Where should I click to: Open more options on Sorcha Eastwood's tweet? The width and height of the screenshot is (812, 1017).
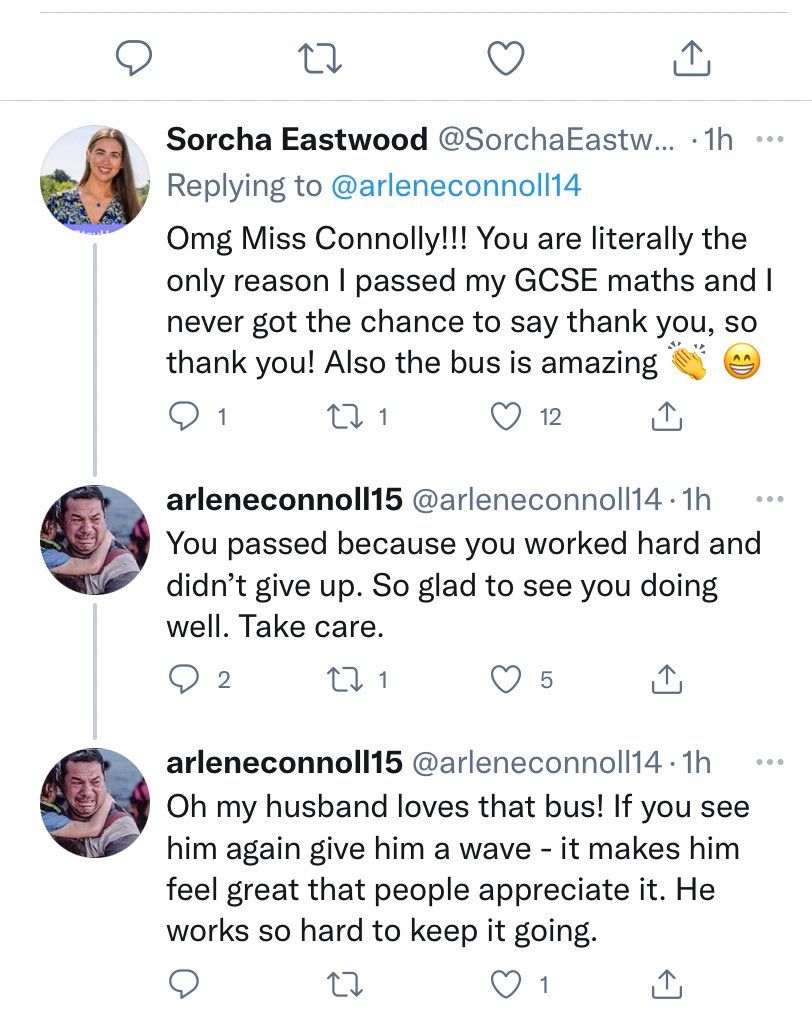[769, 140]
